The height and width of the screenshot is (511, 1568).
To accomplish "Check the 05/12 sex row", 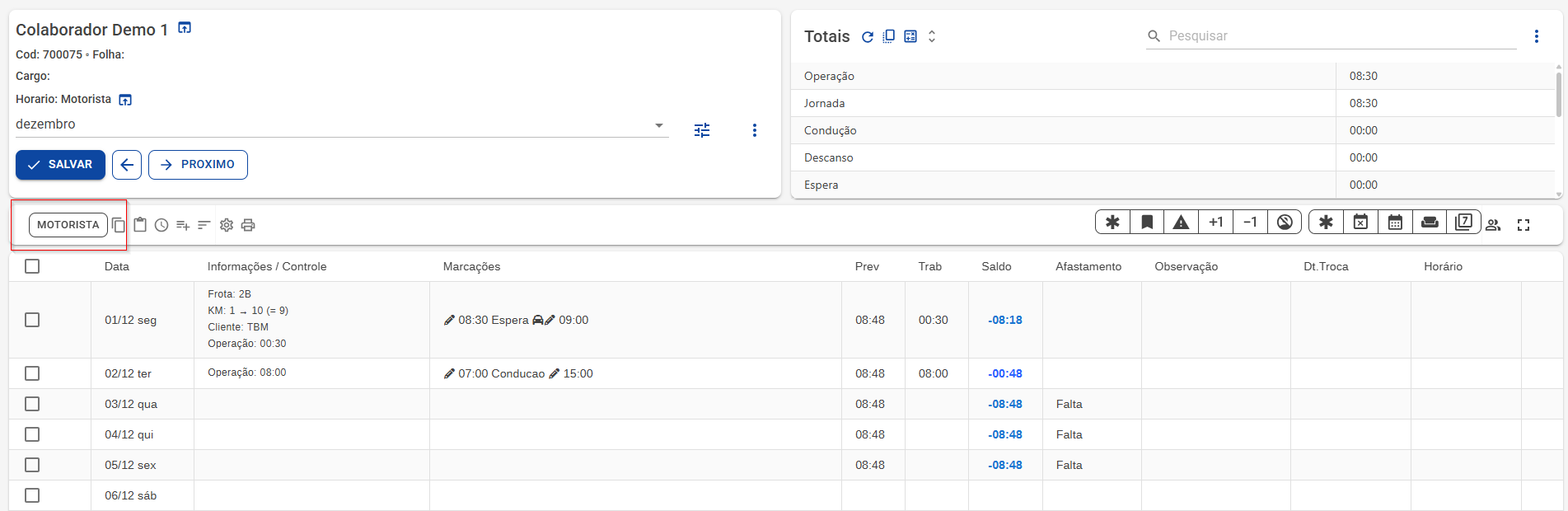I will pyautogui.click(x=32, y=465).
